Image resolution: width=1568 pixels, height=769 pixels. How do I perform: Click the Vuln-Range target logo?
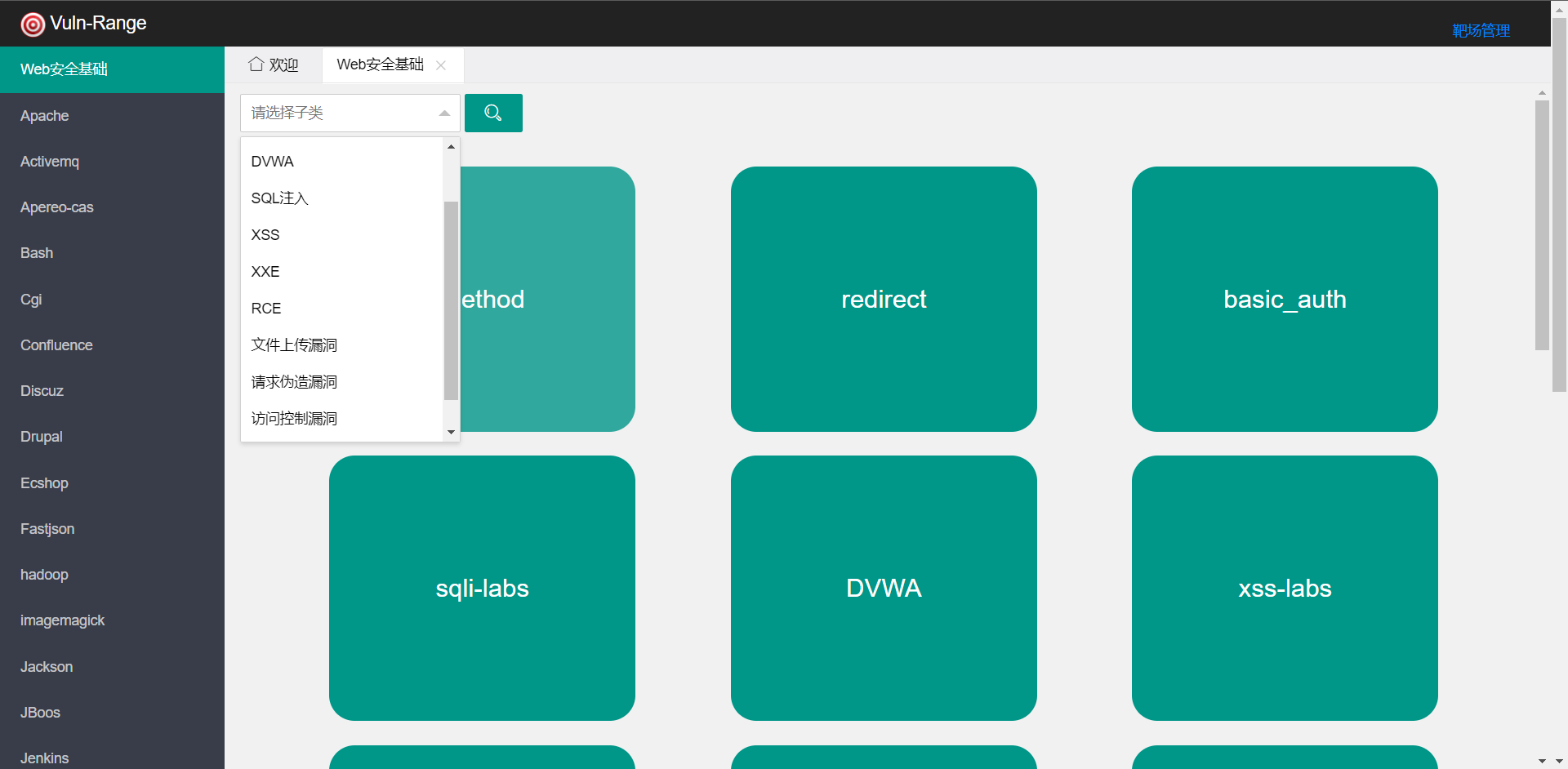[33, 24]
